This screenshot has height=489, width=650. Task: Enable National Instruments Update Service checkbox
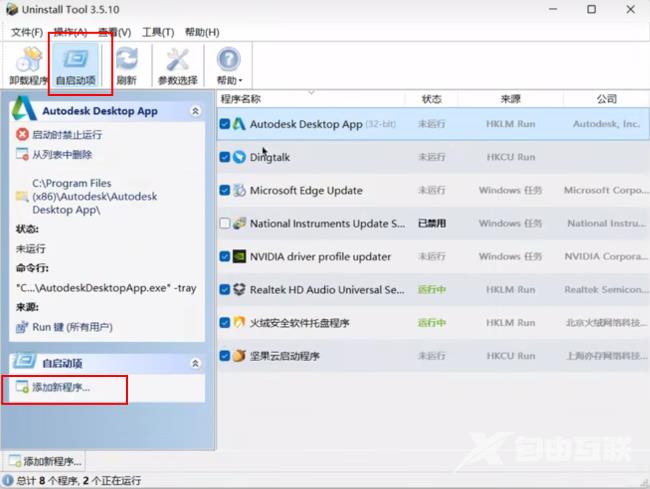[x=225, y=224]
